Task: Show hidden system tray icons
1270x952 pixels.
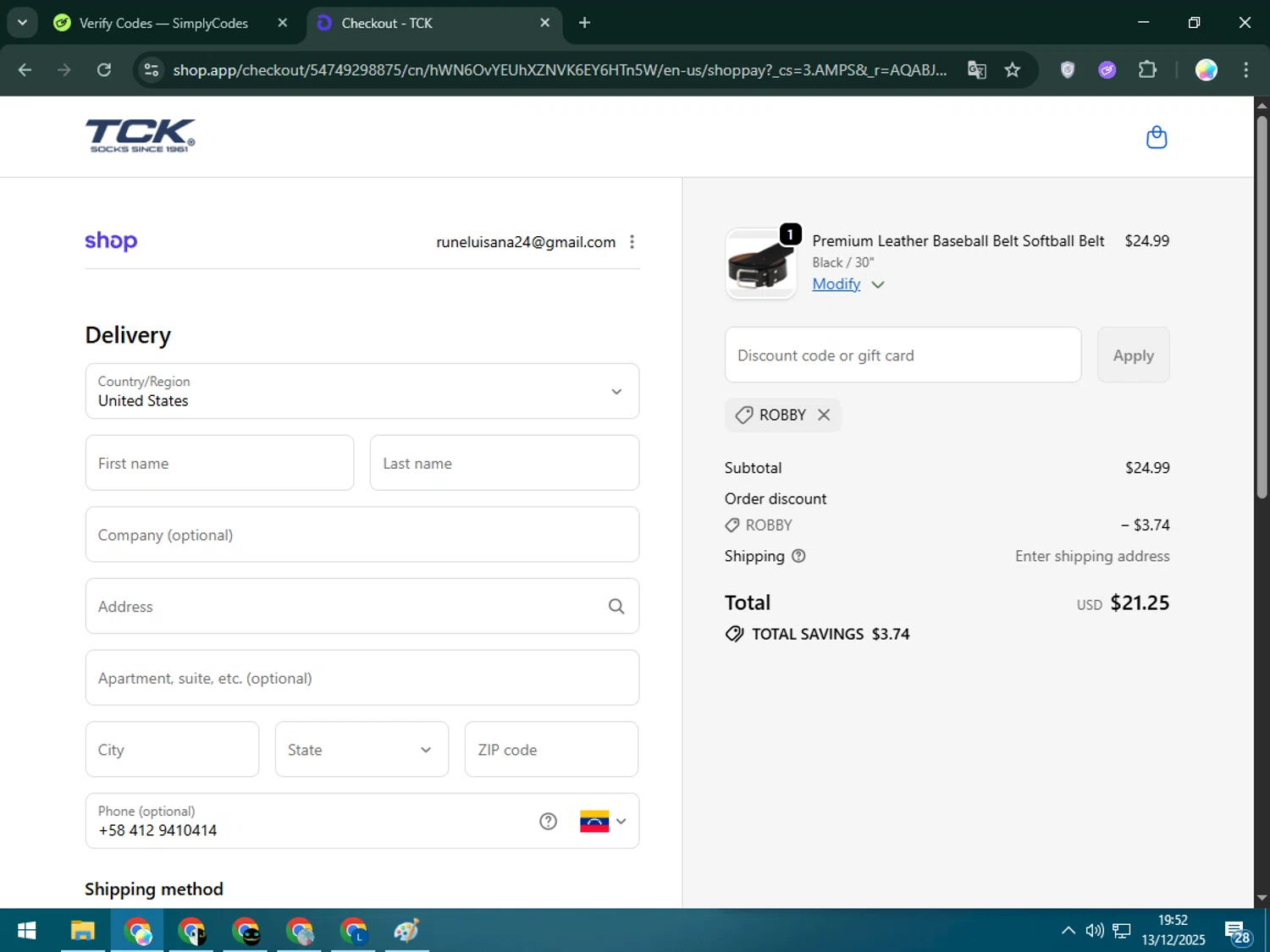Action: (1068, 931)
